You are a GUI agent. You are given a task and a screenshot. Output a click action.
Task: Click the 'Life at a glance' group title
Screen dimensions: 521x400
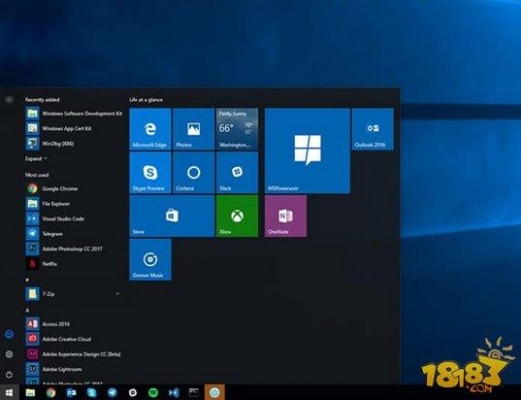pyautogui.click(x=146, y=100)
